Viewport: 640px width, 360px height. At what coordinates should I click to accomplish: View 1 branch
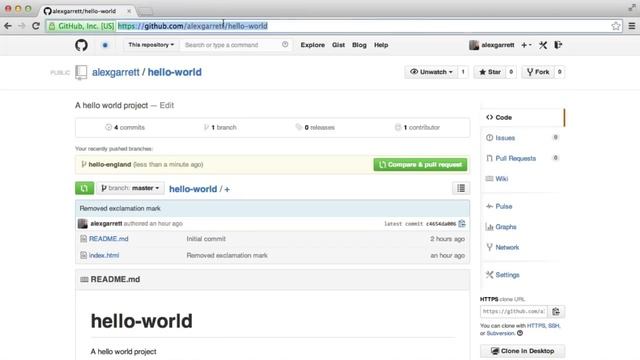pos(220,127)
